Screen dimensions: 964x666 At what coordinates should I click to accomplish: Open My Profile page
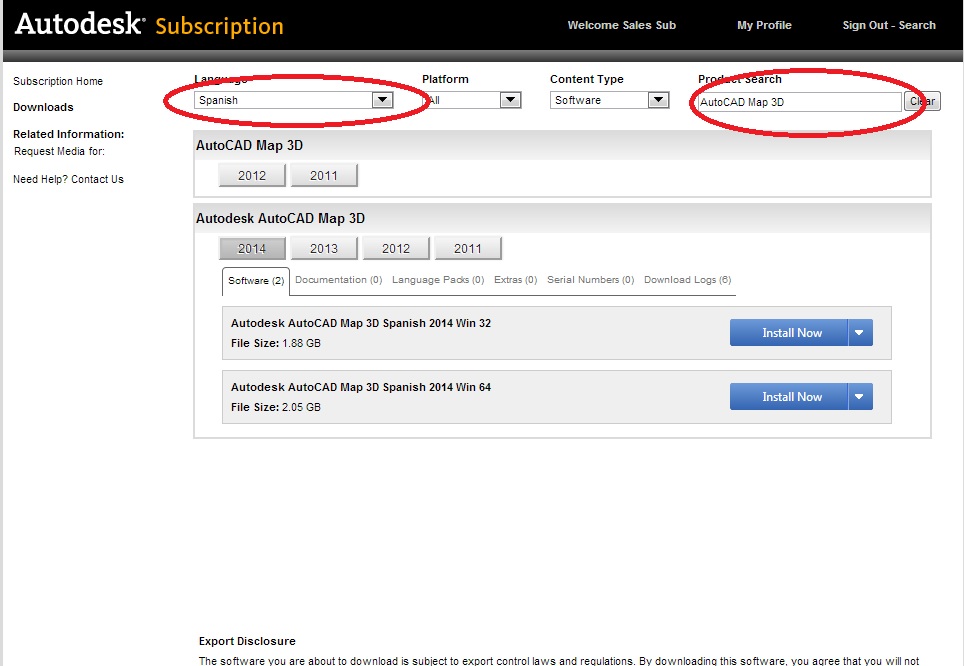point(764,25)
